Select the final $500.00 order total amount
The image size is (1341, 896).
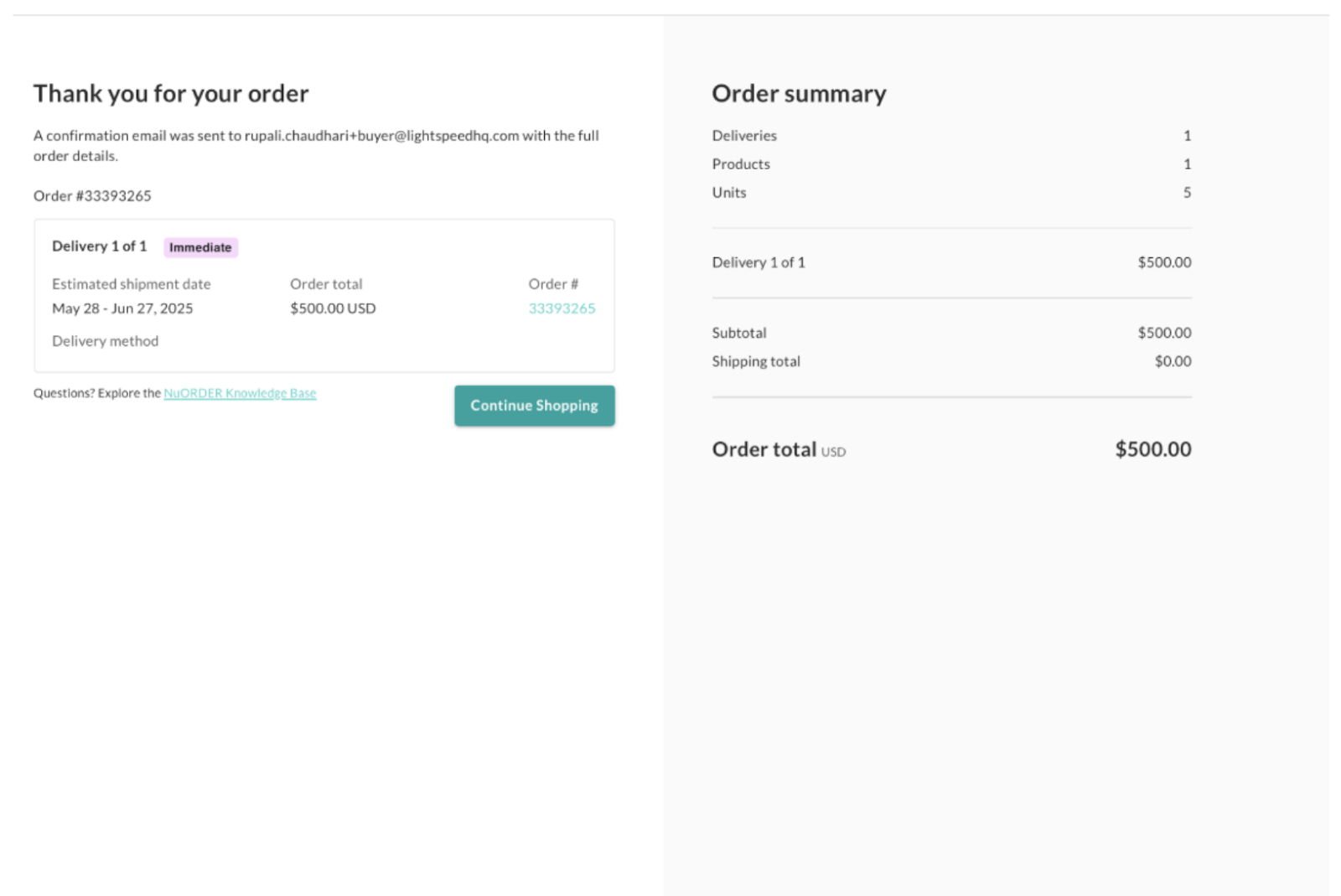pos(1152,449)
